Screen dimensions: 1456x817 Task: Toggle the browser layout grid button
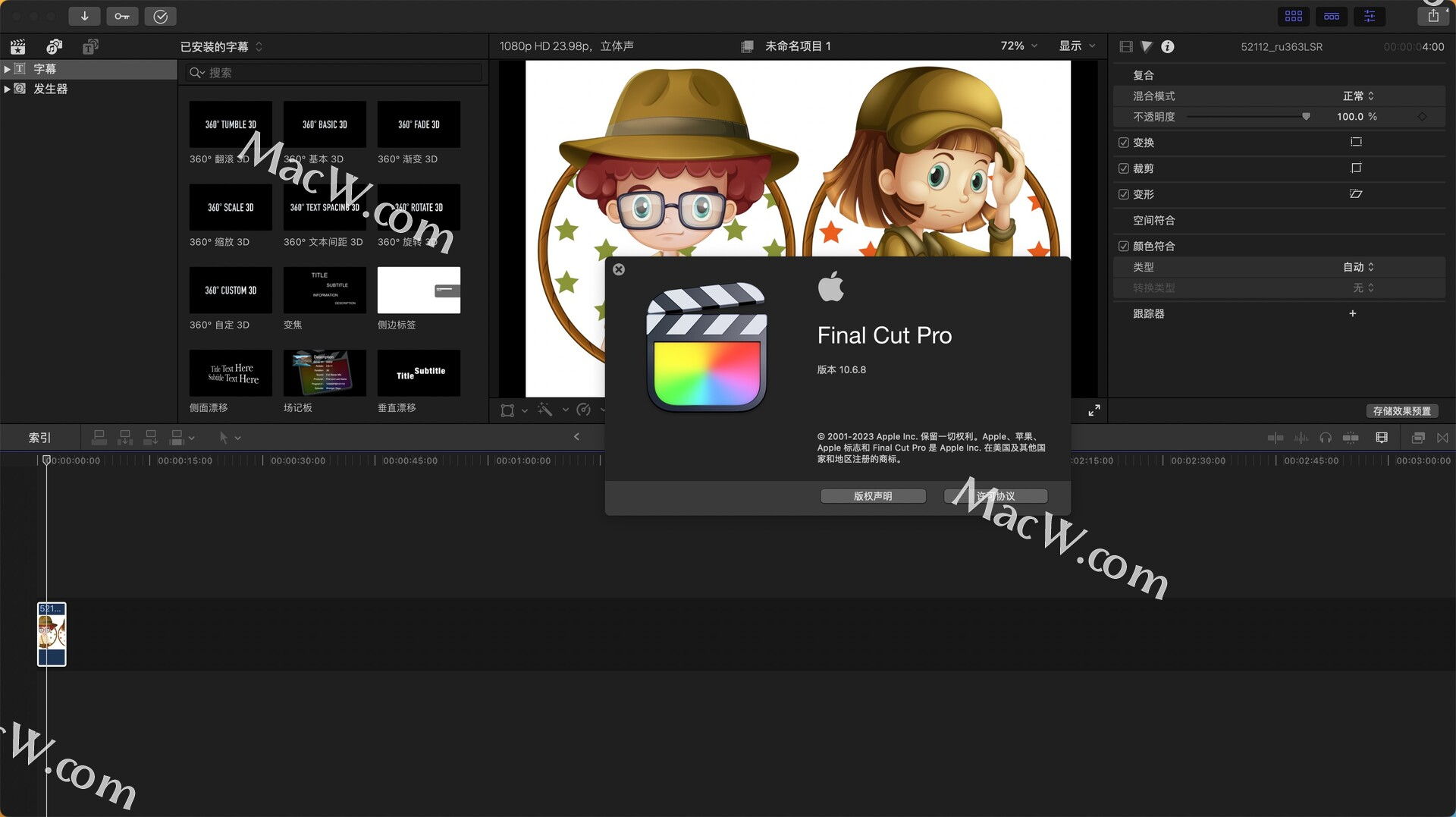[1294, 16]
